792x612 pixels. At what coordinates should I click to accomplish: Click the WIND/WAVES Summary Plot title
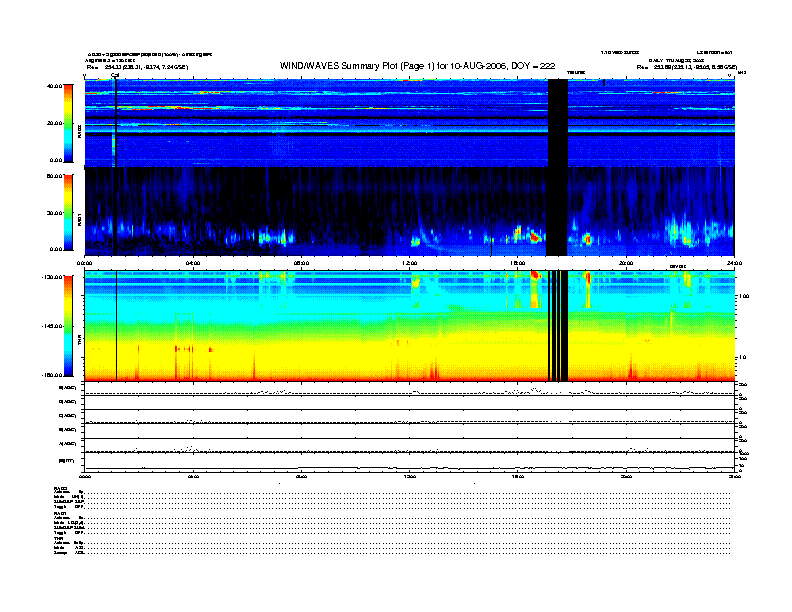pos(417,66)
